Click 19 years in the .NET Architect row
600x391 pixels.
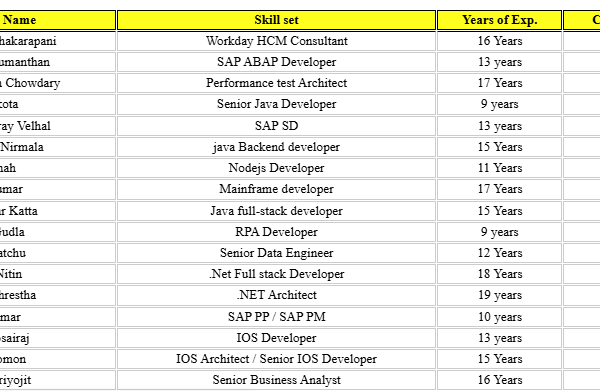point(500,295)
